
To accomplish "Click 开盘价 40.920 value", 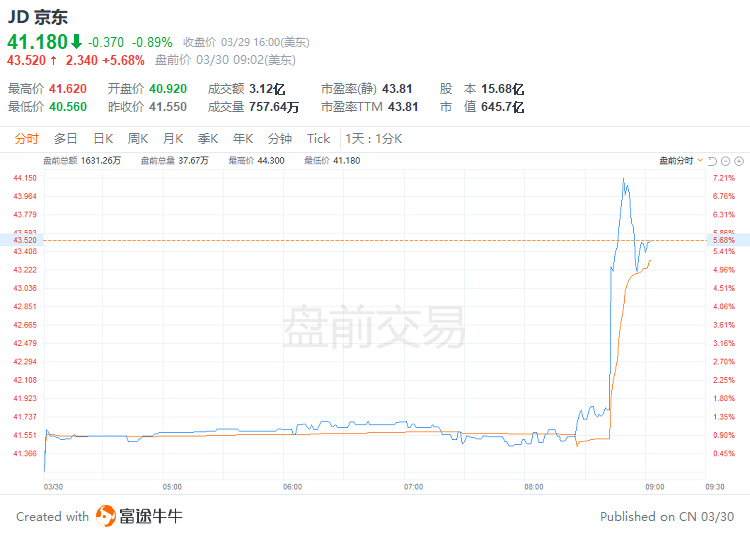I will (167, 89).
